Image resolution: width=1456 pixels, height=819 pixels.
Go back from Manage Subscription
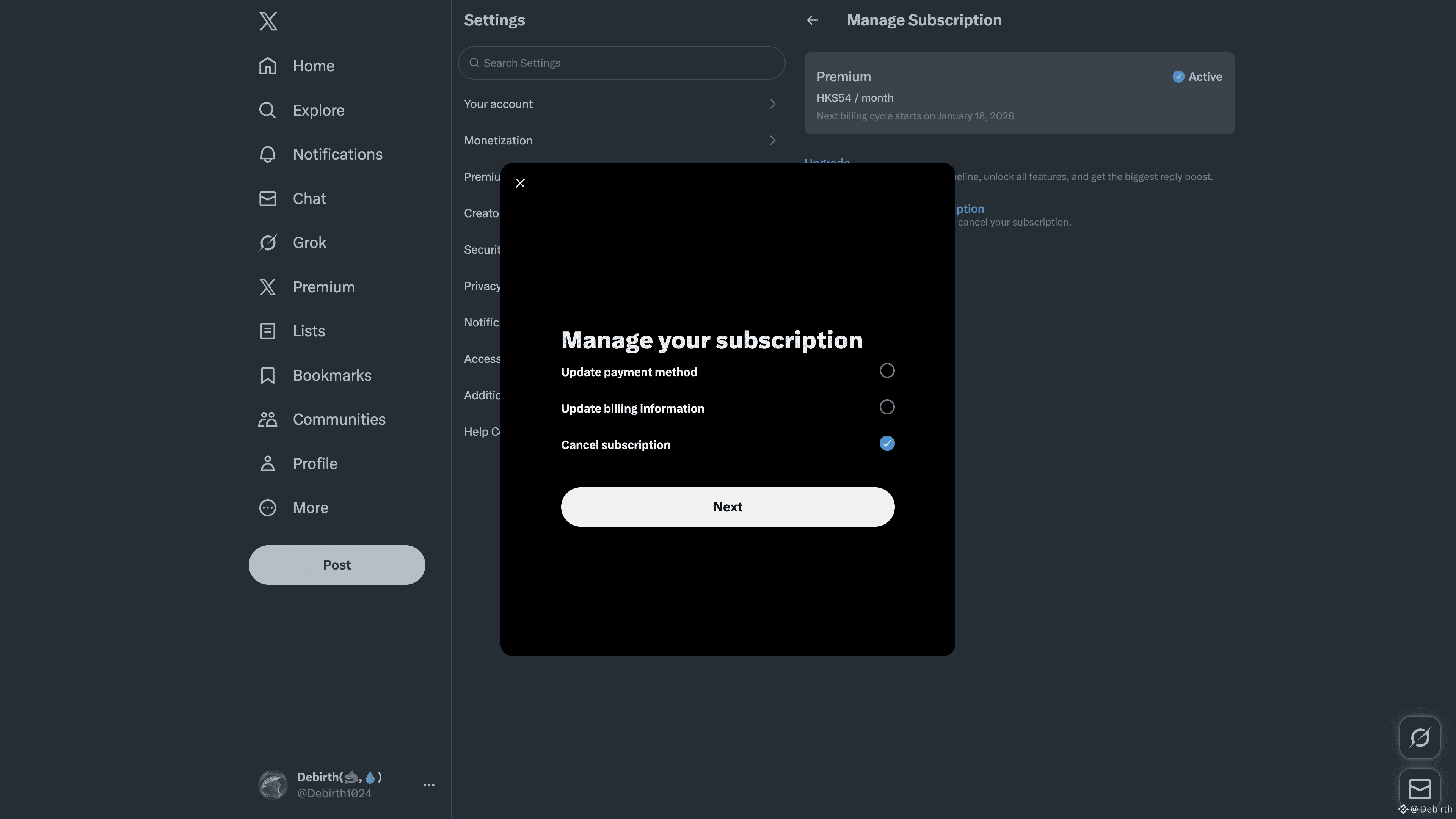coord(812,20)
